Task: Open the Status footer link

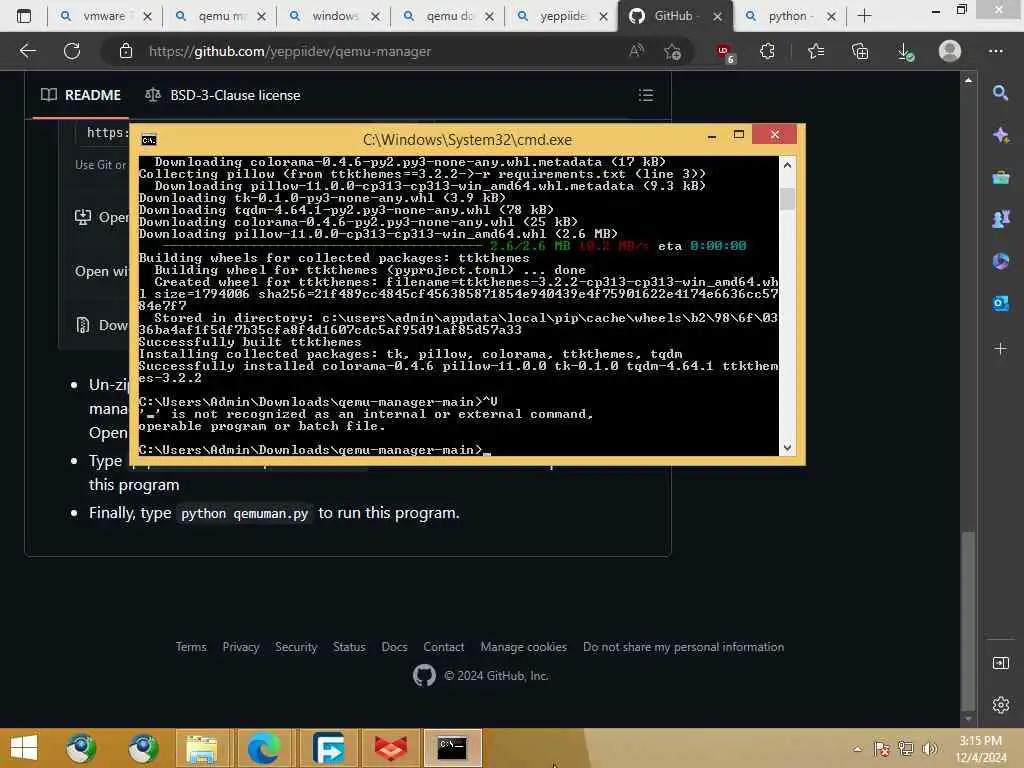Action: (349, 647)
